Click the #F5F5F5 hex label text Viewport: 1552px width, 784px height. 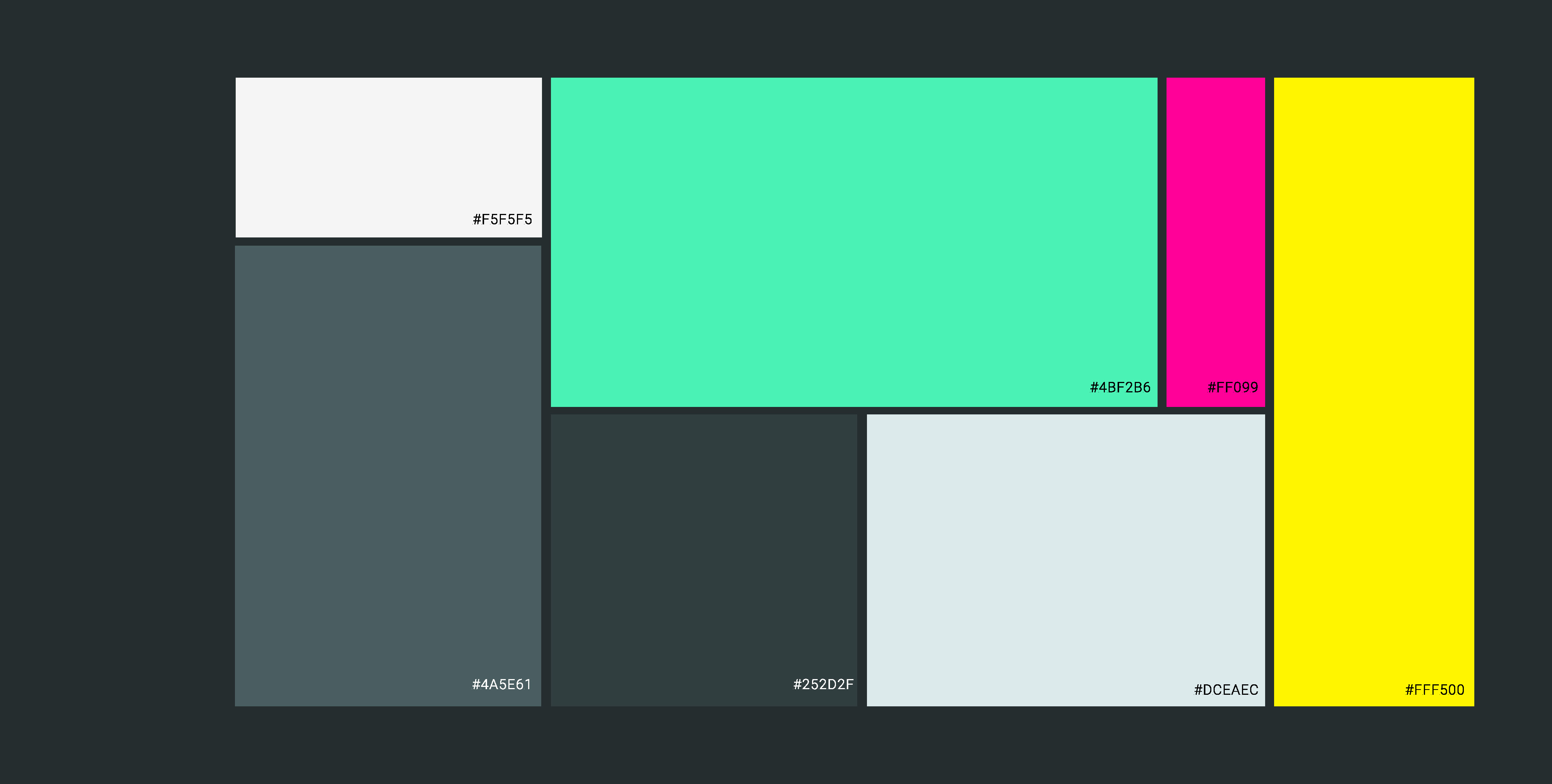(502, 219)
